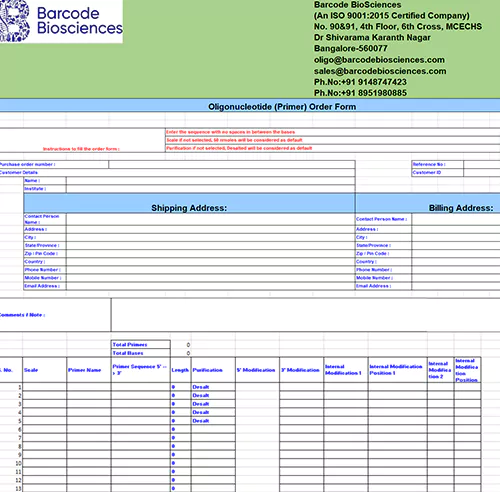
Task: Click the billing City label
Action: pyautogui.click(x=362, y=237)
